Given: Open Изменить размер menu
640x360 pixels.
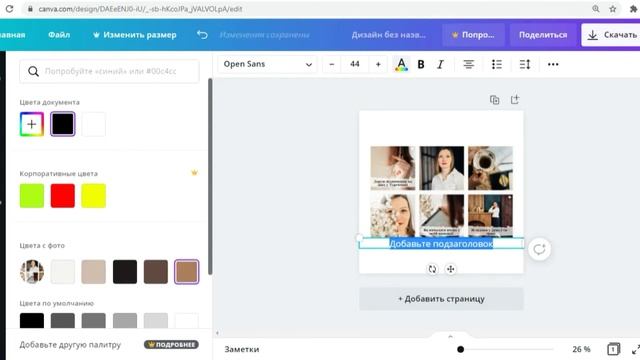Looking at the screenshot, I should click(135, 35).
